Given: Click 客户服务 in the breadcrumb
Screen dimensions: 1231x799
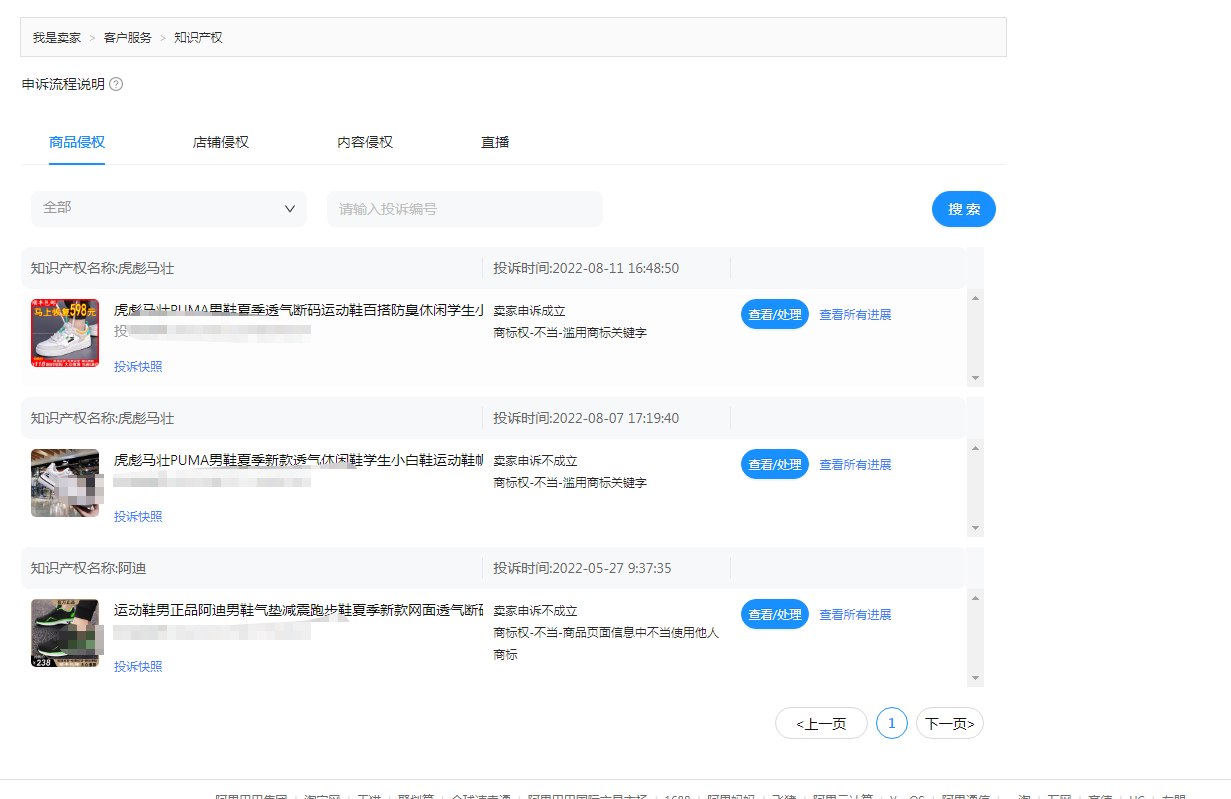Looking at the screenshot, I should click(128, 37).
